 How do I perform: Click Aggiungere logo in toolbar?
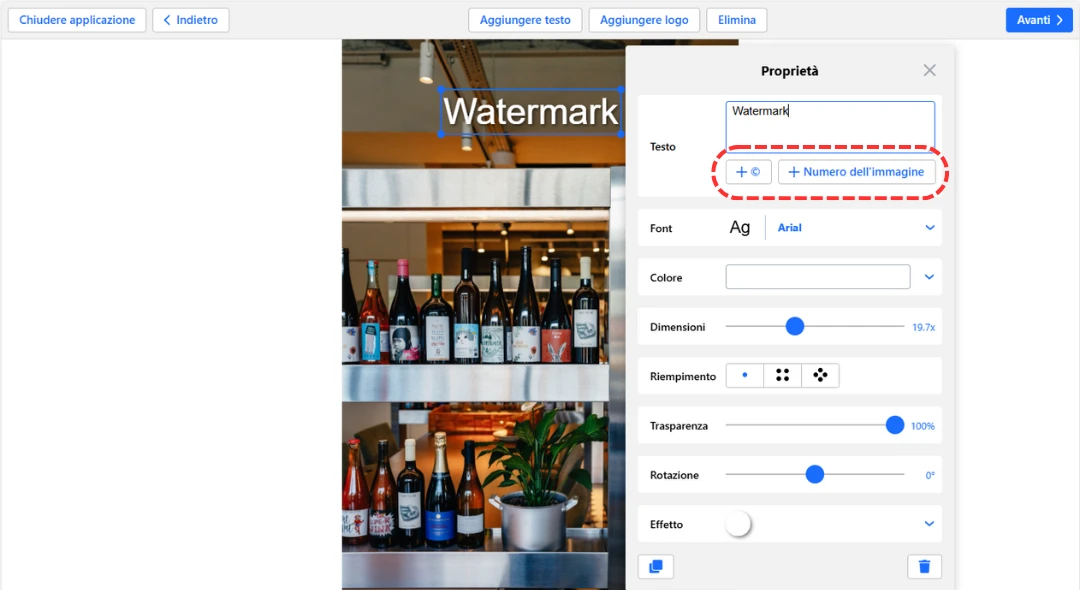[644, 20]
